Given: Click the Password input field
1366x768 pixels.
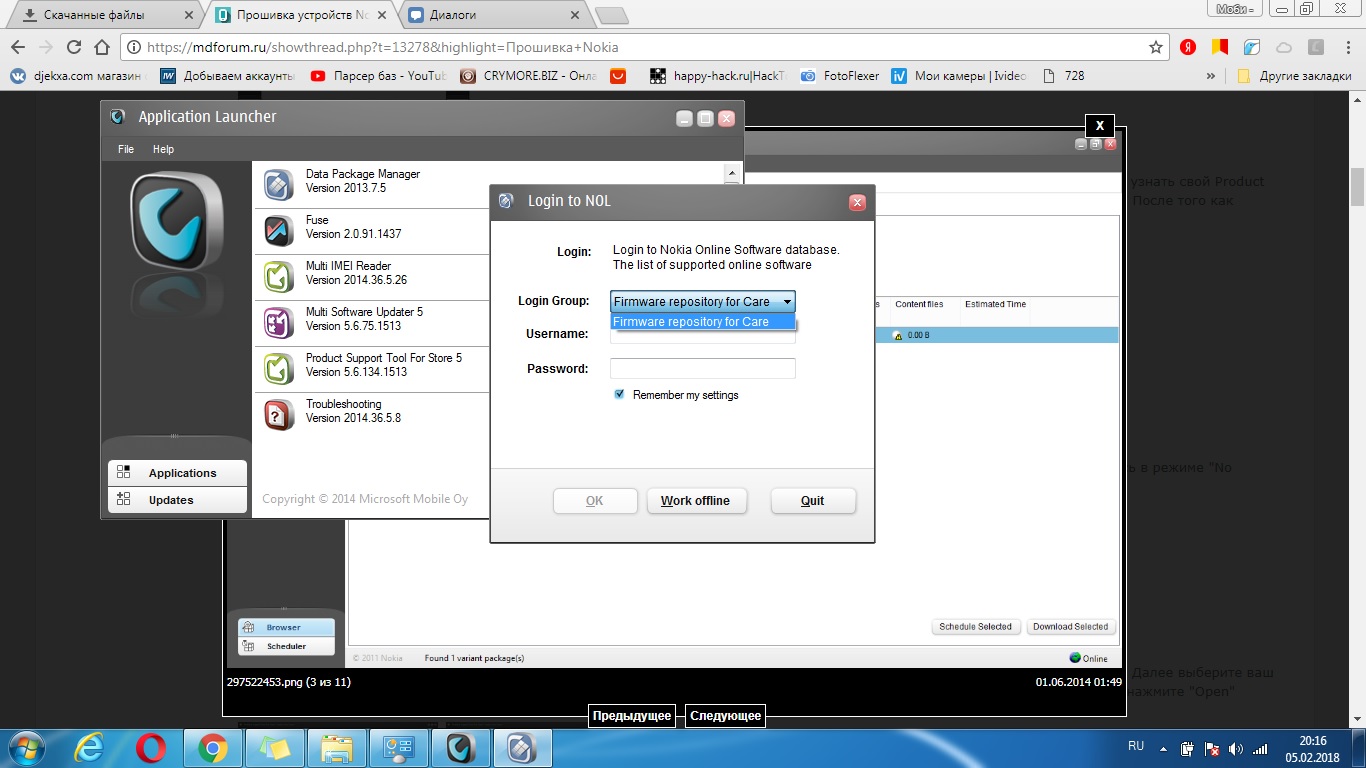Looking at the screenshot, I should [x=702, y=369].
